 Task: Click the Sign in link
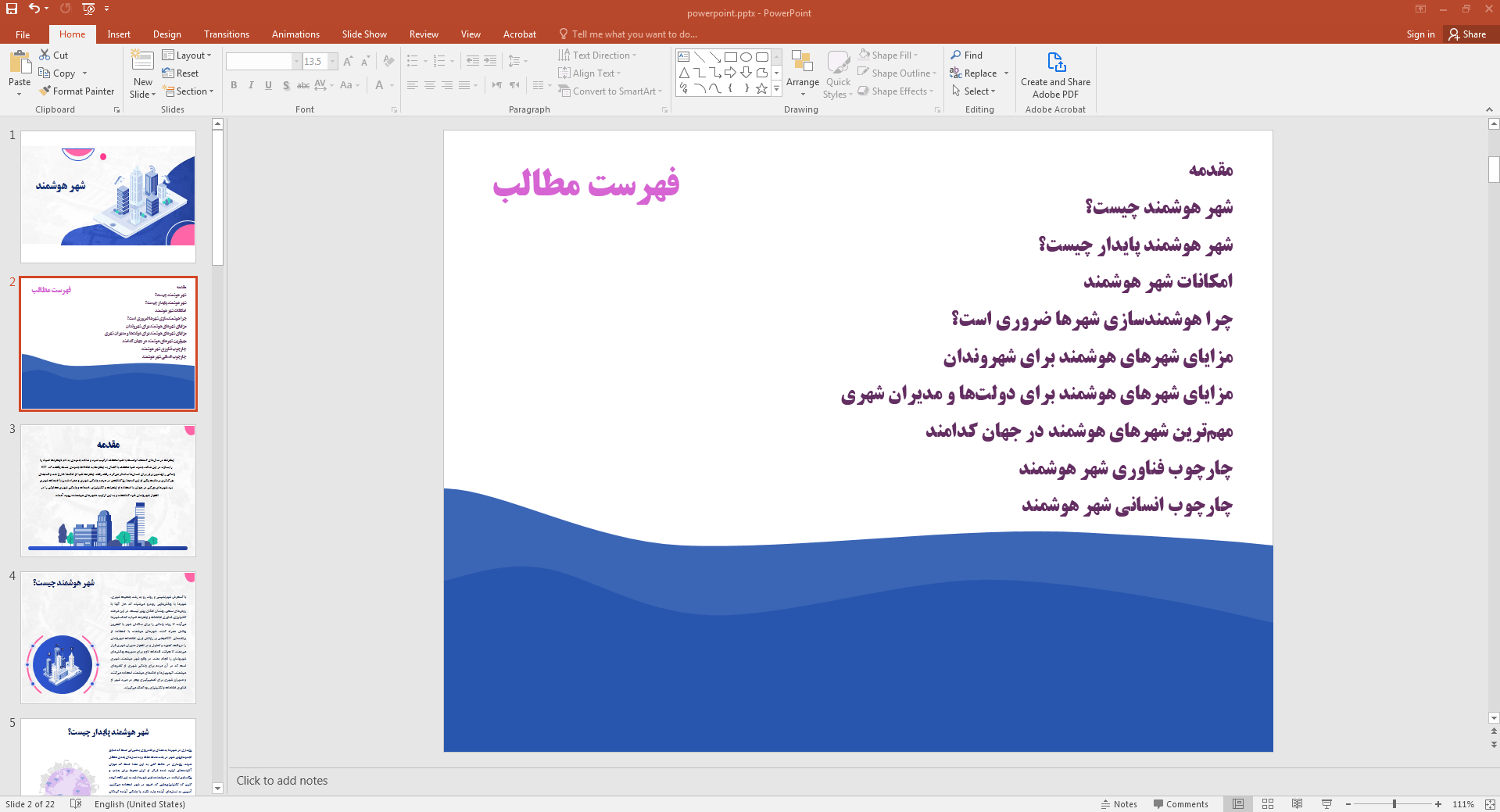[x=1420, y=34]
